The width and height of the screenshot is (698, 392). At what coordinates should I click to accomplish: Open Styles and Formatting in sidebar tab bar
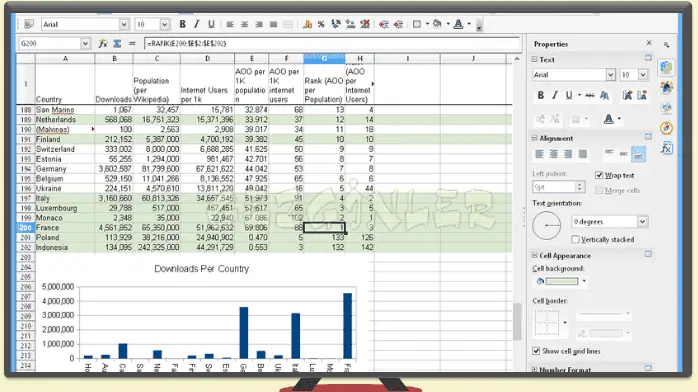pos(666,87)
